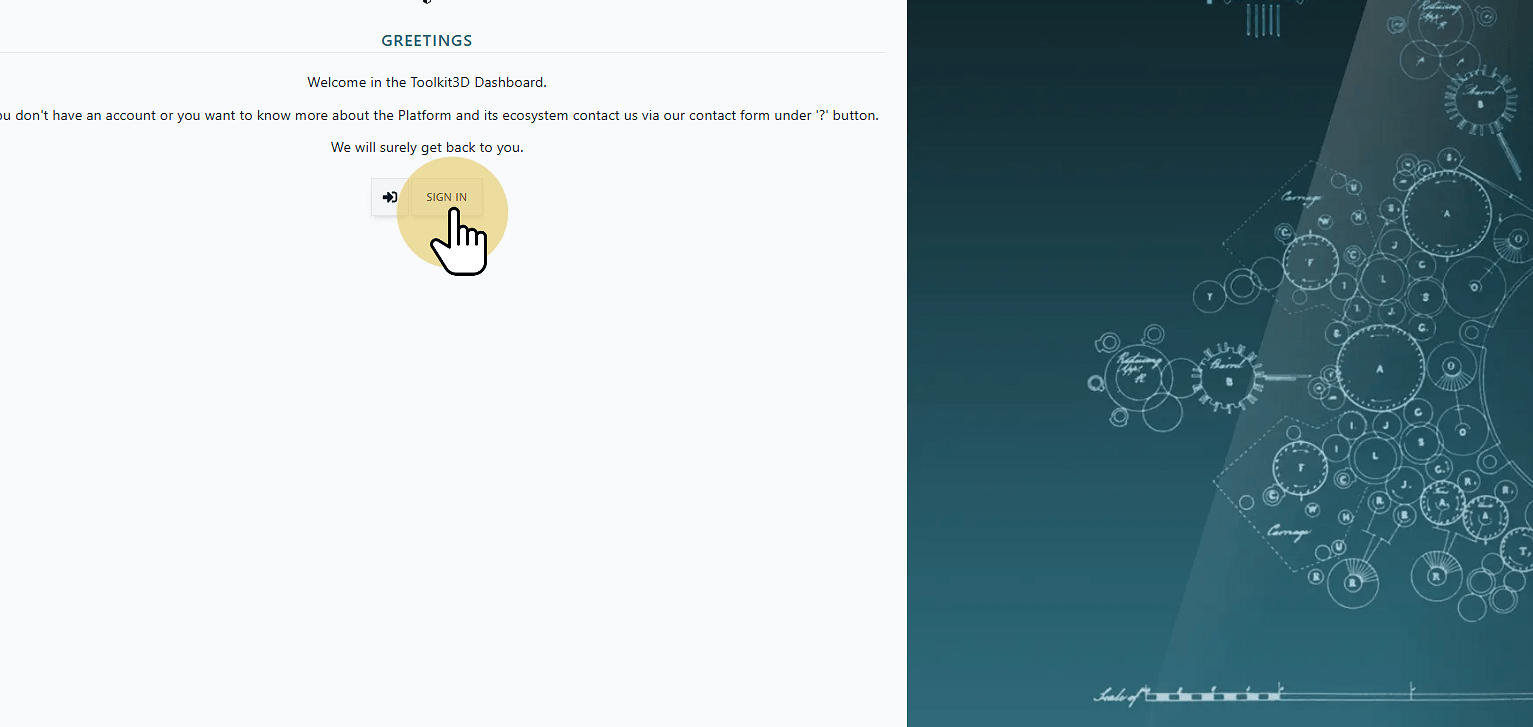Click Retaining label beside horizontal-rod Barrel B
The image size is (1533, 727).
pyautogui.click(x=1137, y=365)
